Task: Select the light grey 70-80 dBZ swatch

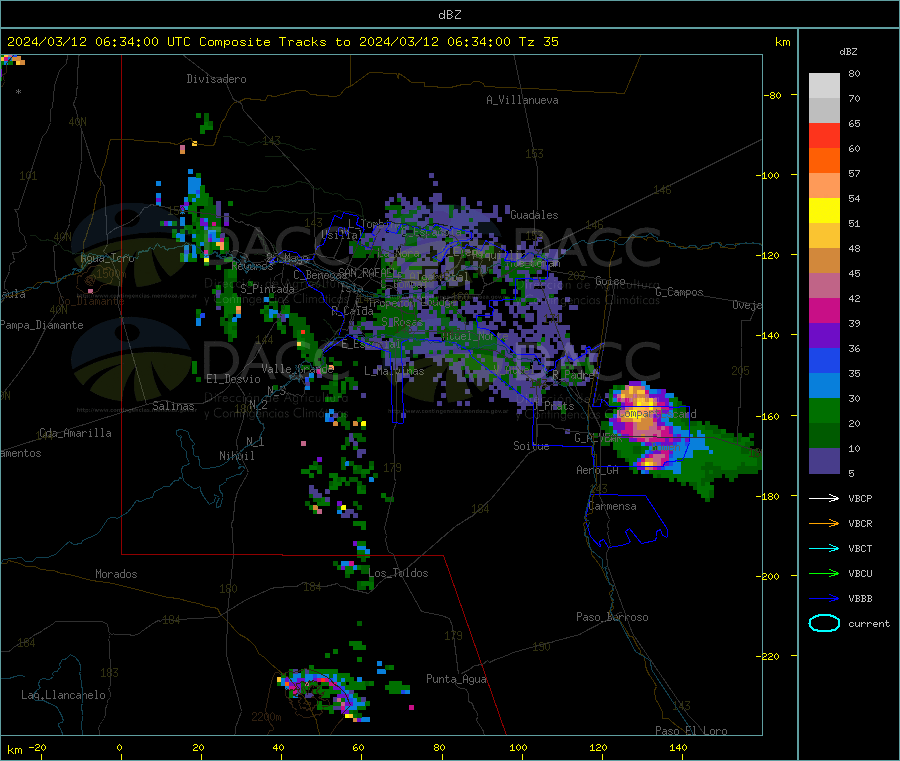Action: coord(824,86)
